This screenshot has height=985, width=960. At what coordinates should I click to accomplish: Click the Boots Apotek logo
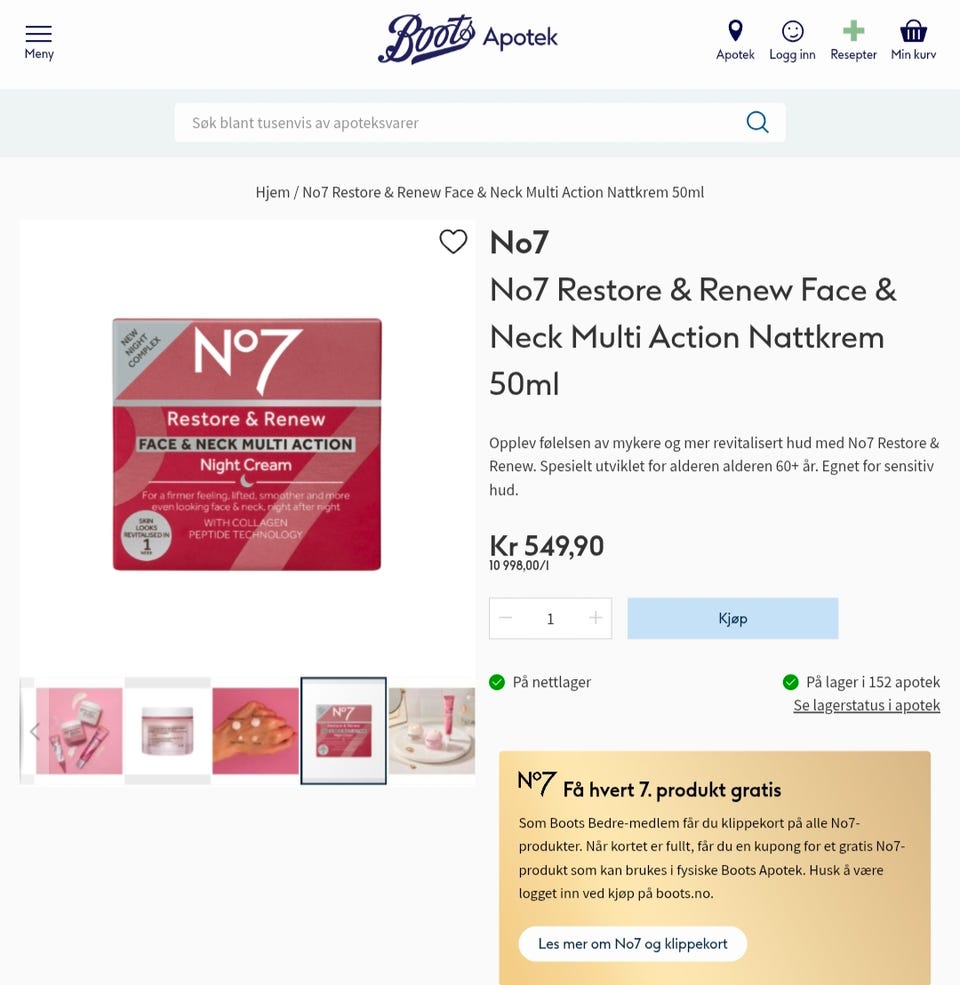coord(467,39)
